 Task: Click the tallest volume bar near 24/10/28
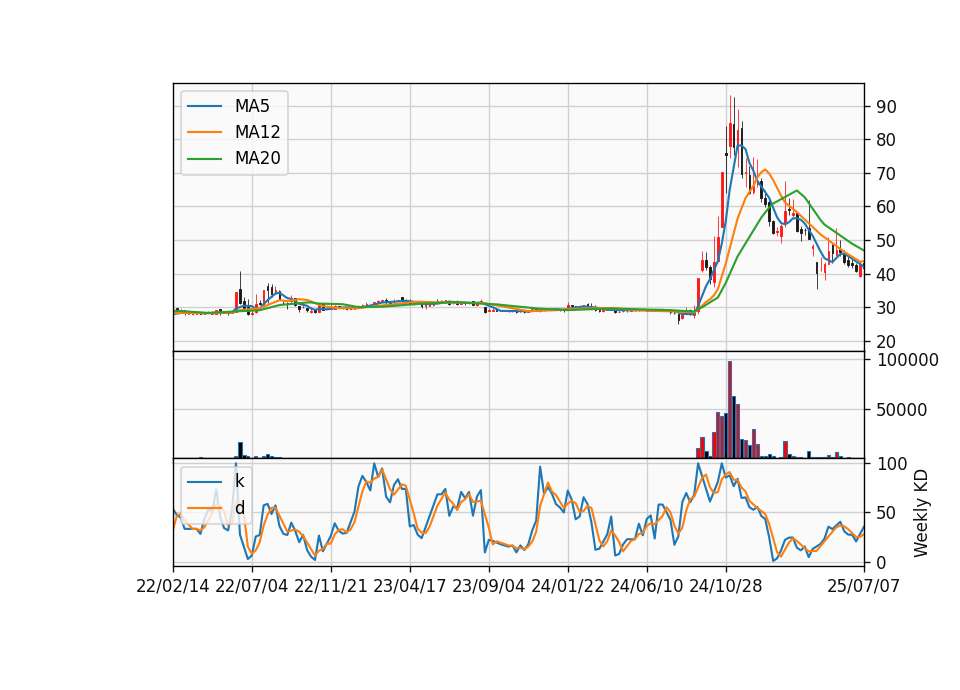point(730,410)
